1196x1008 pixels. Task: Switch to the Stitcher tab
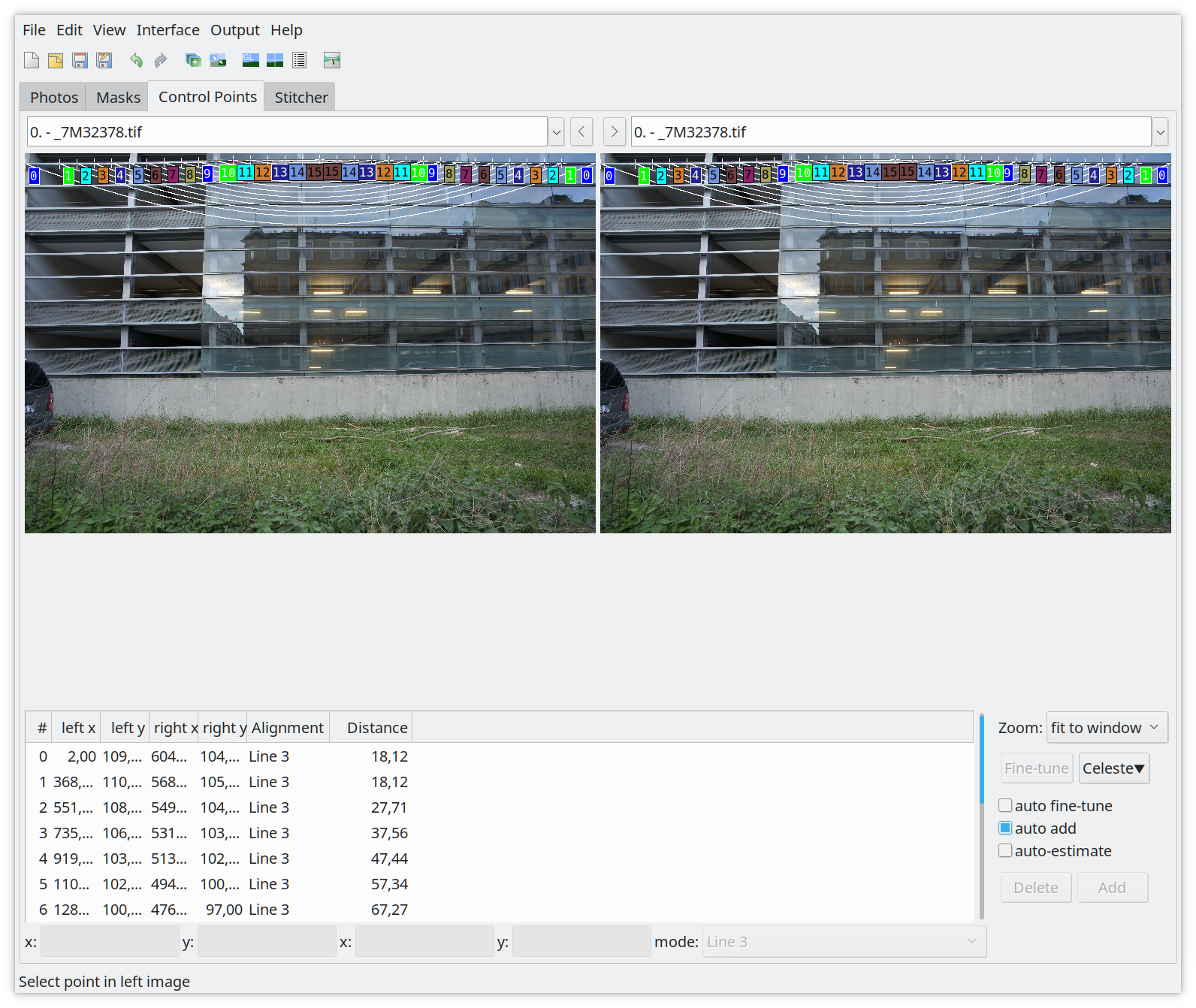tap(301, 98)
